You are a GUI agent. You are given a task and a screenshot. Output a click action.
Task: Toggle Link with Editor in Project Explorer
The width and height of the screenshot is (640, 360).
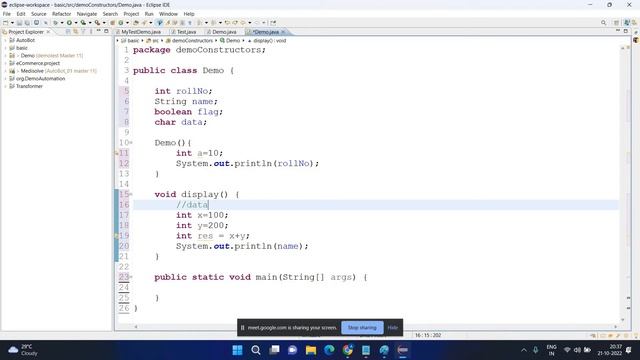pyautogui.click(x=76, y=31)
